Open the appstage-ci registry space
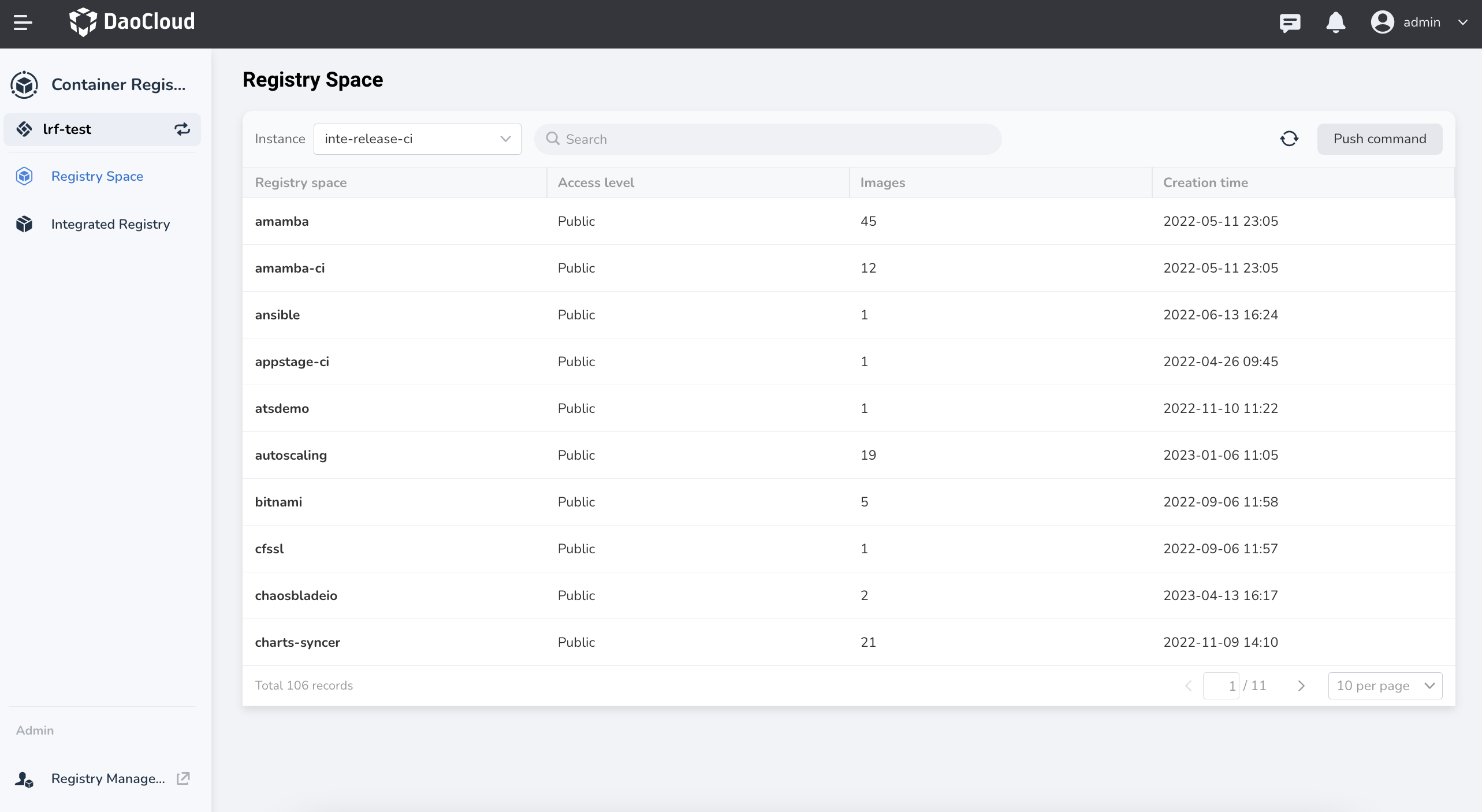This screenshot has height=812, width=1482. pyautogui.click(x=292, y=362)
